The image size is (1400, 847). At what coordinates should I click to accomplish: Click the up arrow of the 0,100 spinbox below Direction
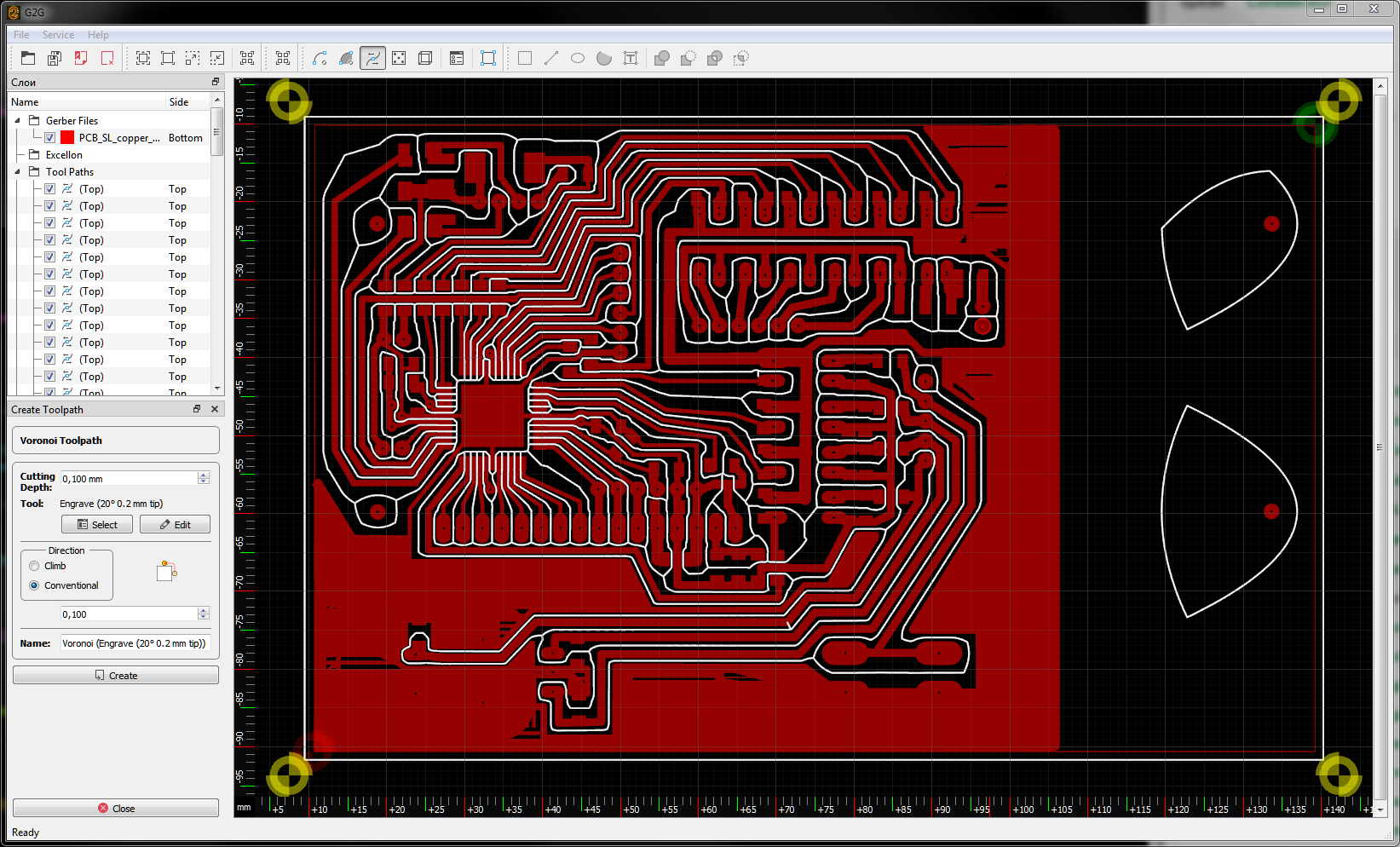(204, 611)
